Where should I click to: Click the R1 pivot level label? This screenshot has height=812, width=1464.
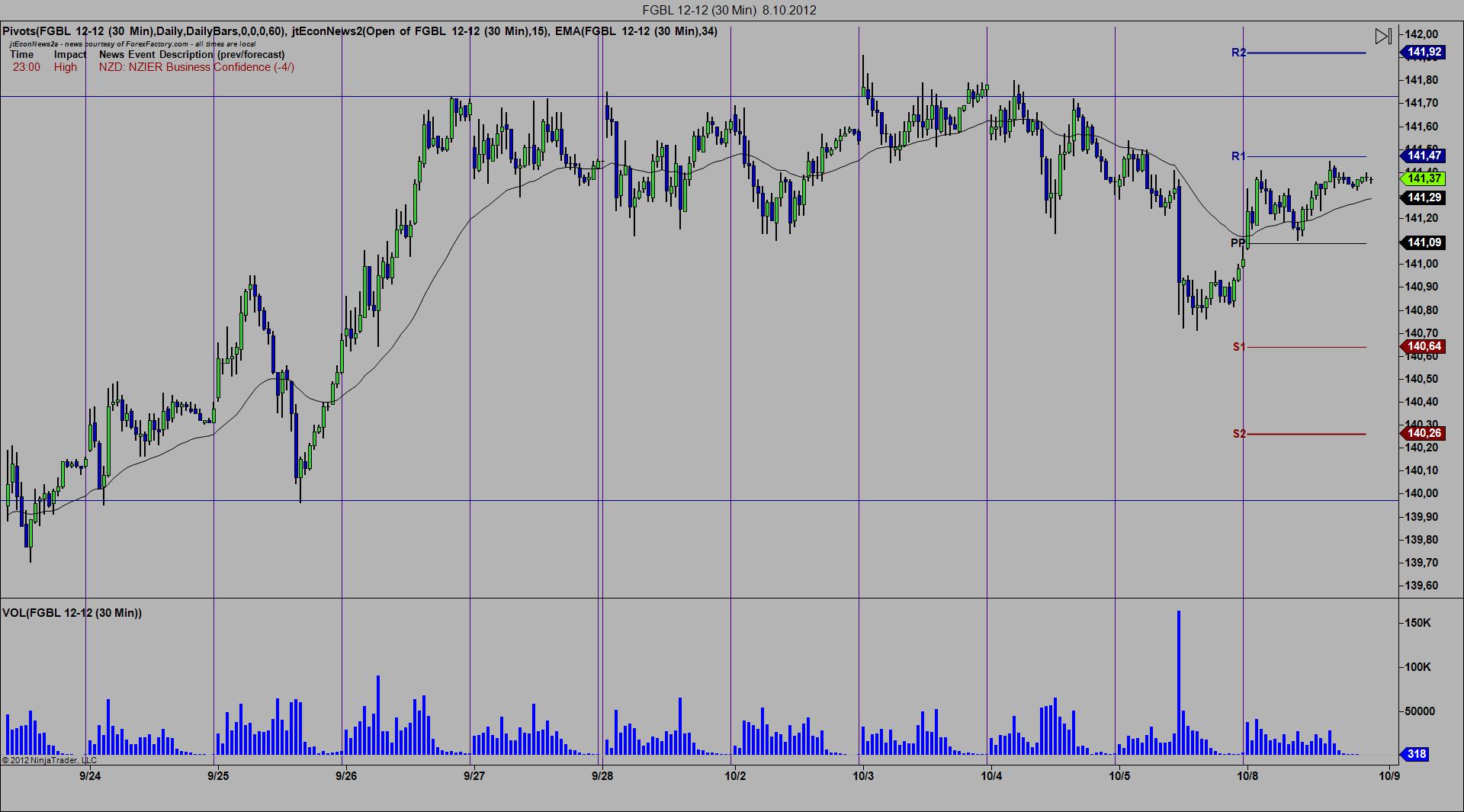[x=1238, y=156]
